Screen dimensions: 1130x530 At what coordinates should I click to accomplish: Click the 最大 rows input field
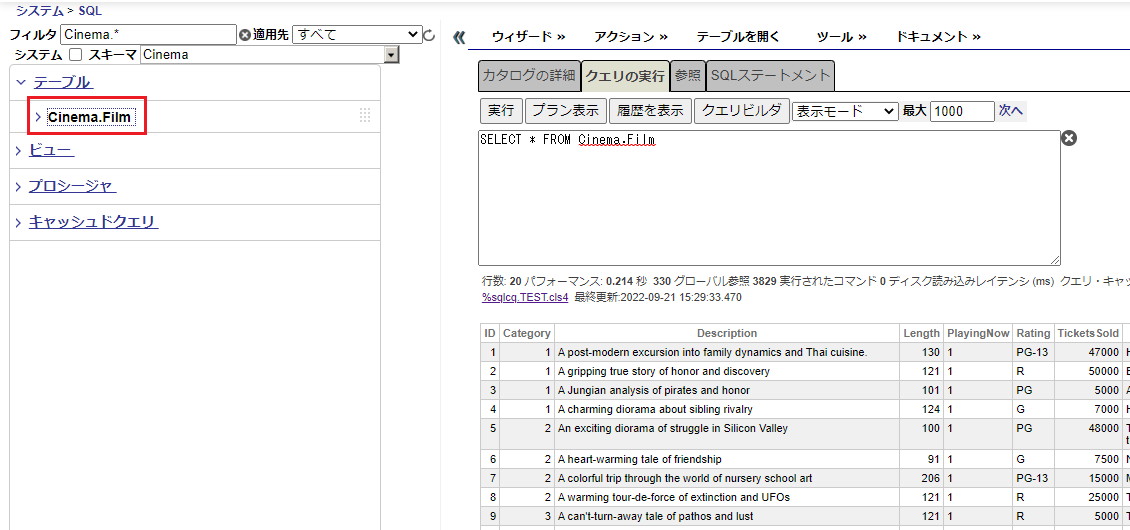click(x=961, y=111)
